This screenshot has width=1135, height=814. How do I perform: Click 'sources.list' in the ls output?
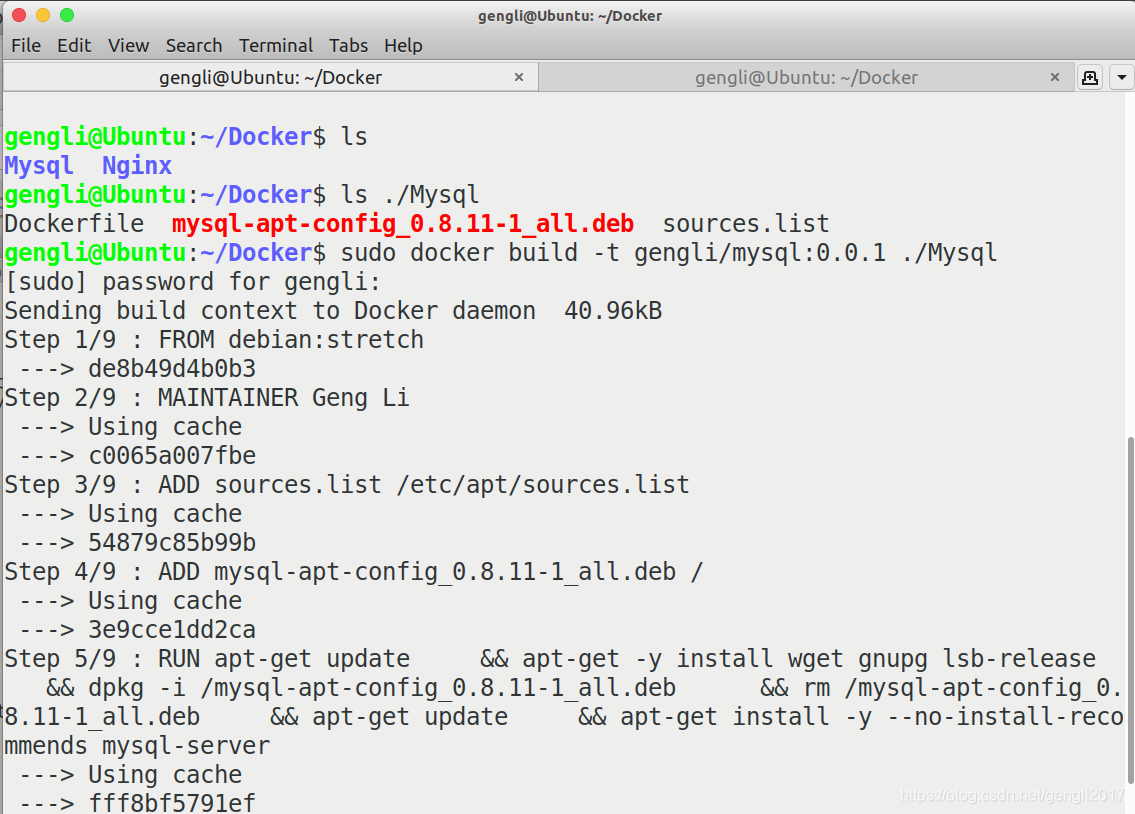coord(746,224)
